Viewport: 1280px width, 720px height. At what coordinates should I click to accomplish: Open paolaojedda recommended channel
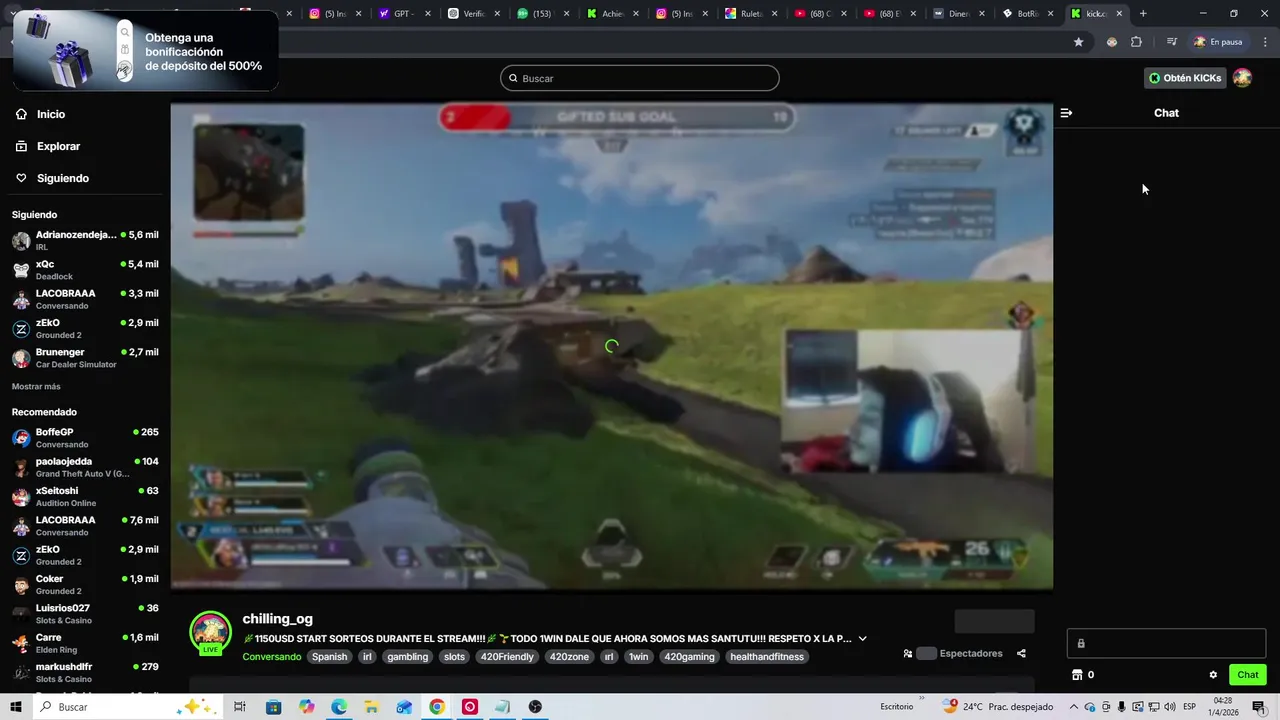pos(85,467)
